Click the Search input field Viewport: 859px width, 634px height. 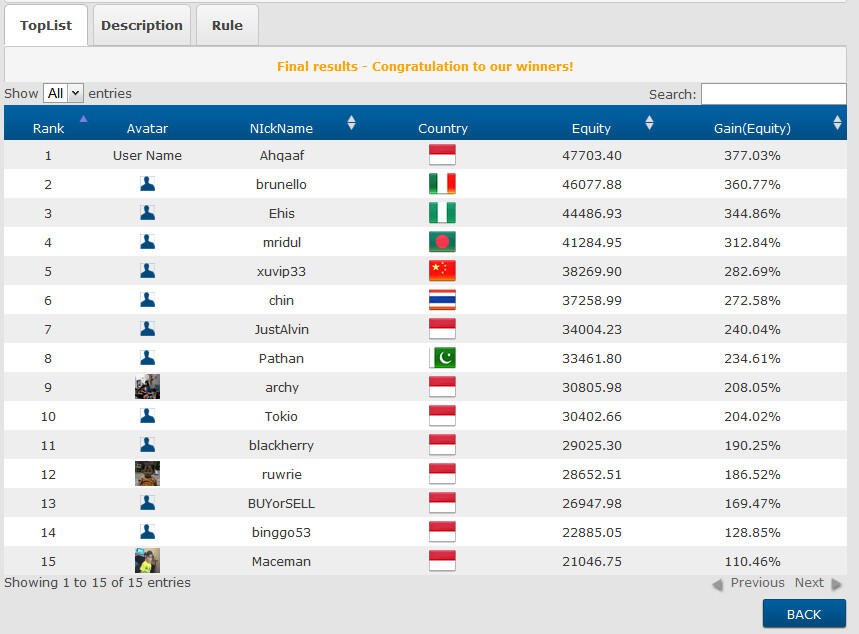click(x=774, y=94)
